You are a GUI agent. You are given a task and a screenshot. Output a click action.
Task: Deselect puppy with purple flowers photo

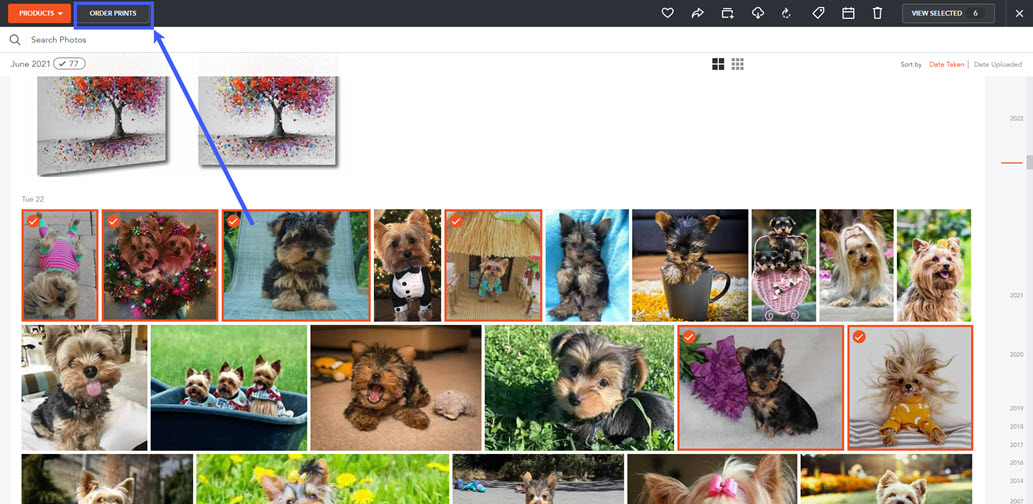coord(689,337)
